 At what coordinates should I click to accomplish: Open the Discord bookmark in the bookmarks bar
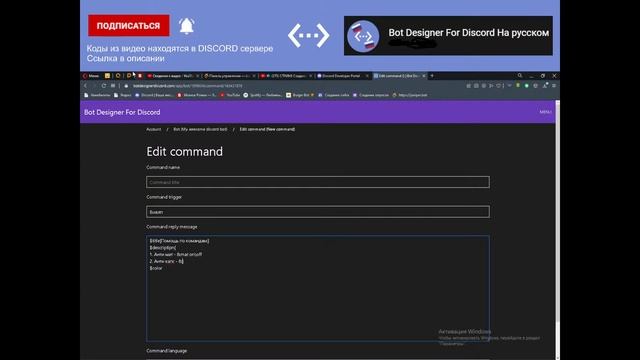coord(154,95)
